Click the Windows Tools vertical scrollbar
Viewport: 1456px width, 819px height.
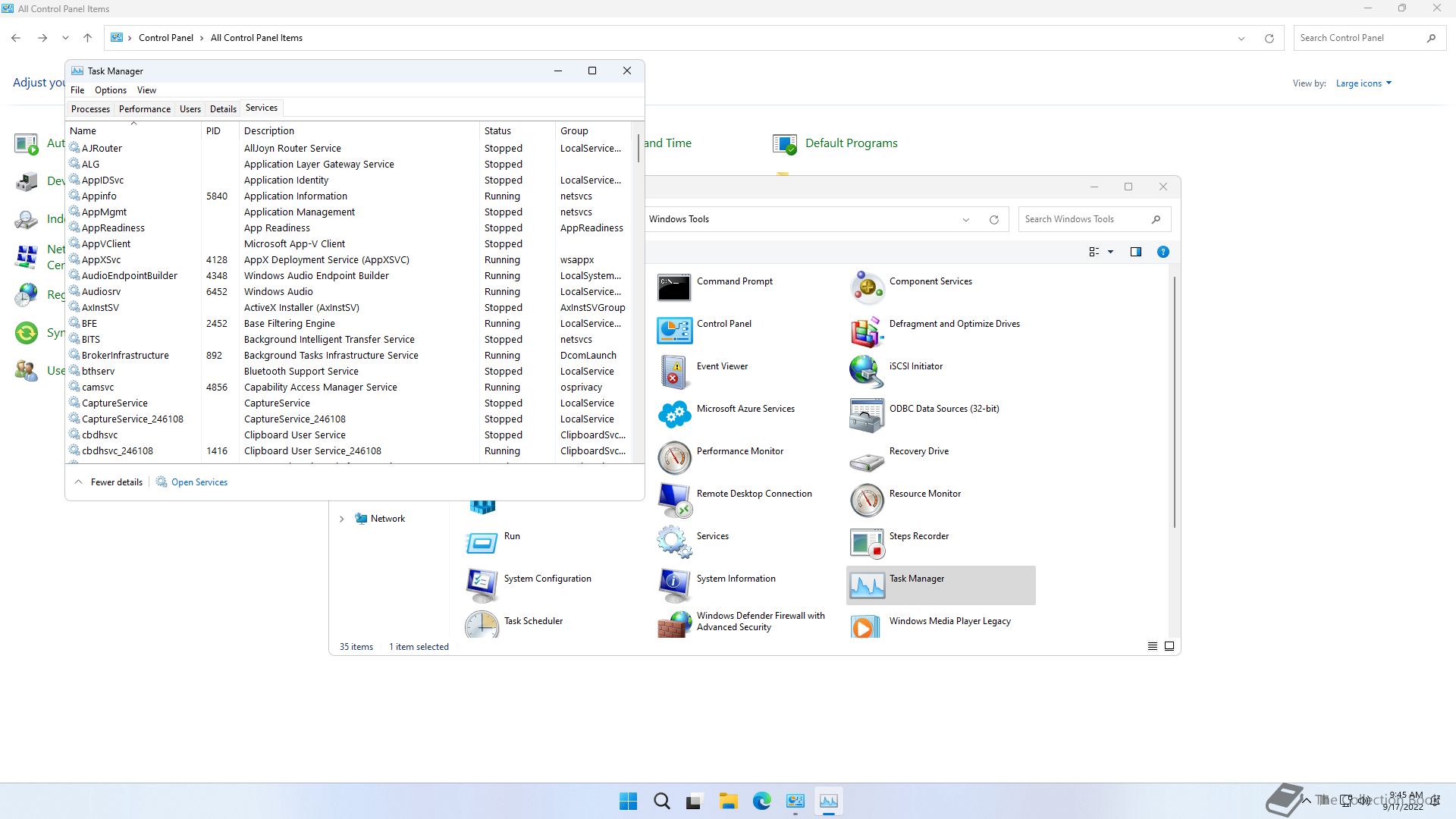[x=1175, y=402]
